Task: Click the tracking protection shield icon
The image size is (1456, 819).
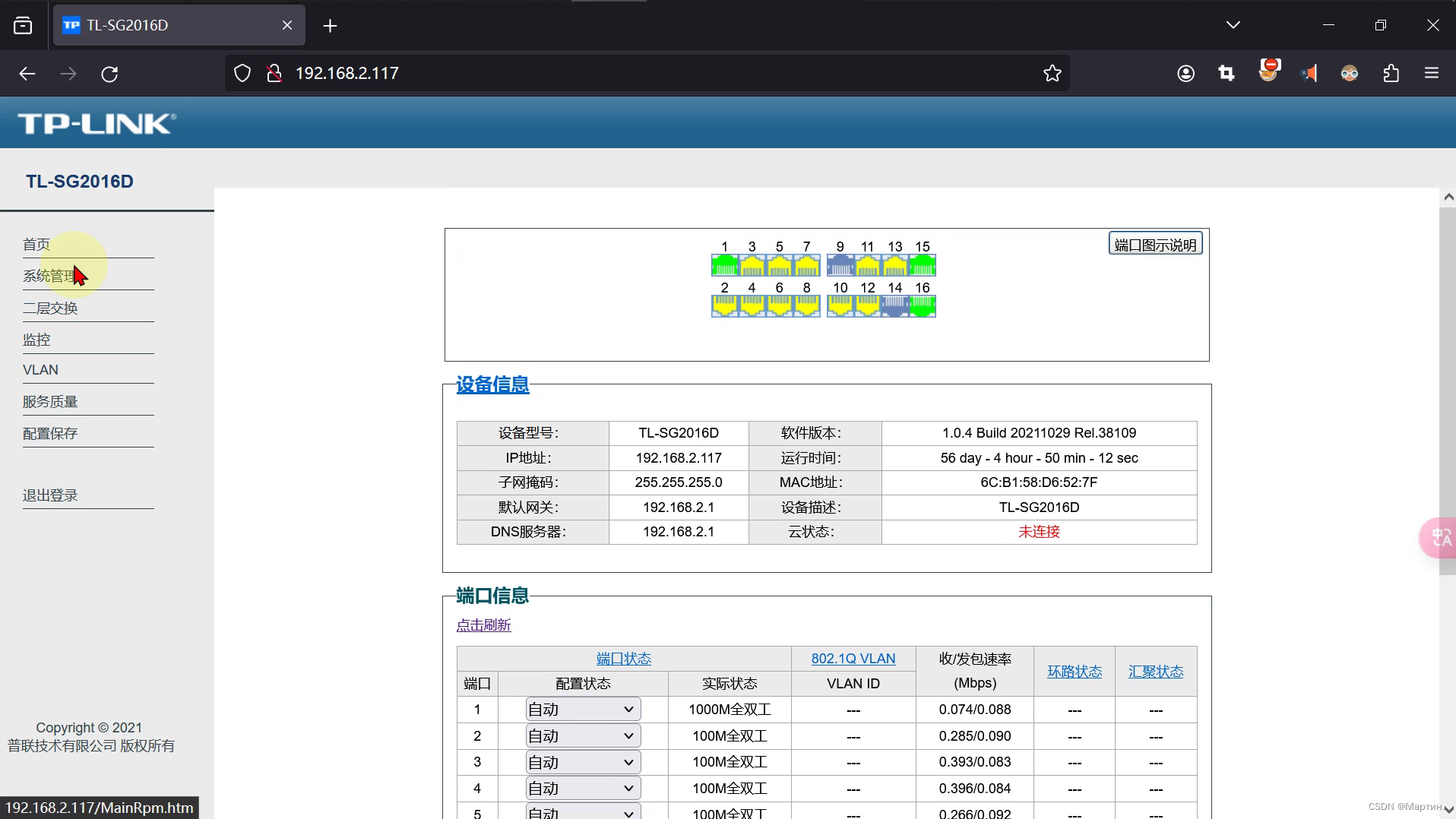Action: pos(242,74)
